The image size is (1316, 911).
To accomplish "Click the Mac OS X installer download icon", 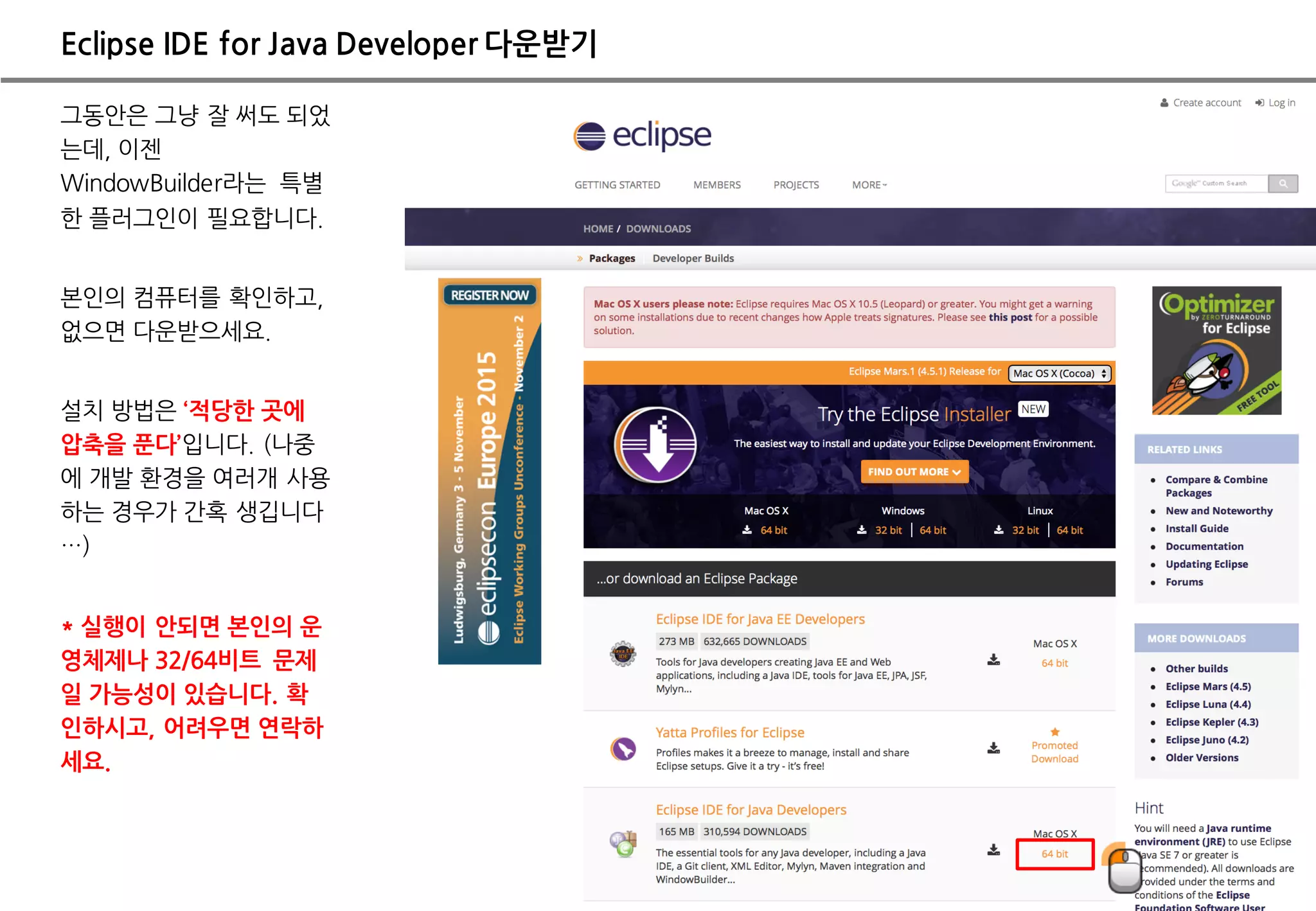I will point(747,530).
